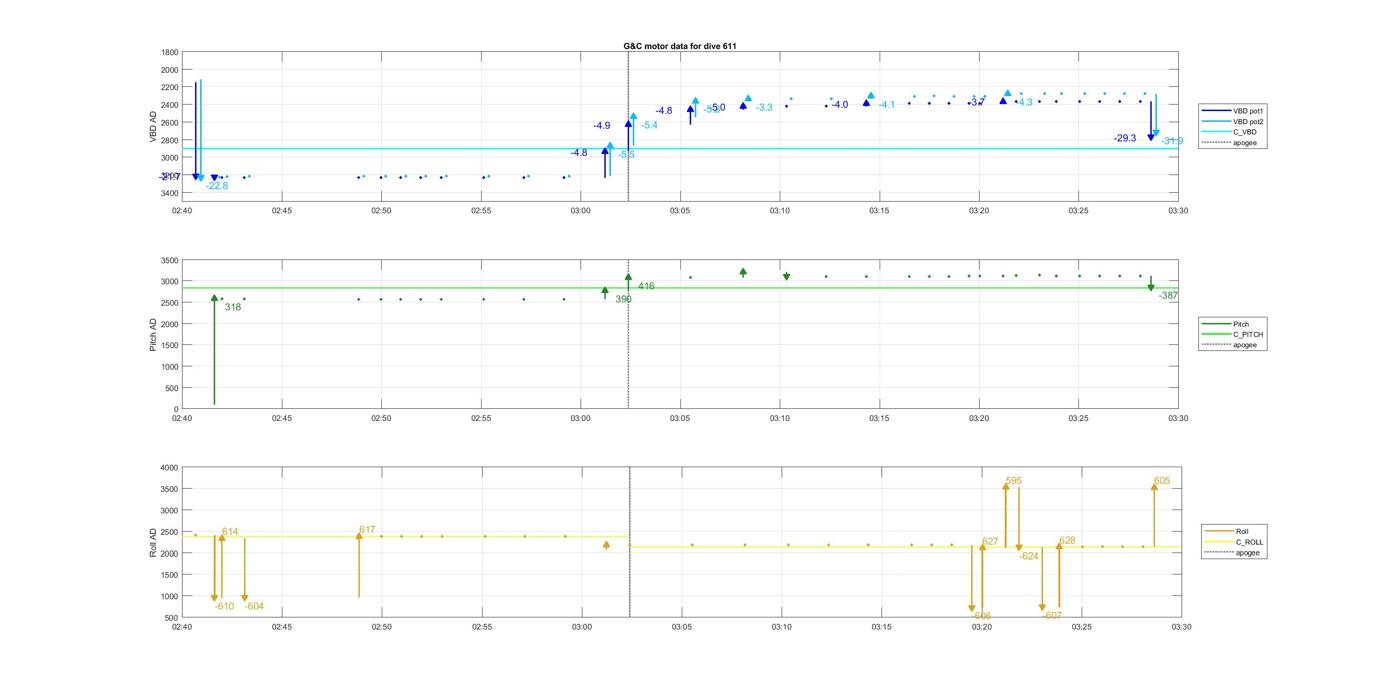Click the 'Pitch AD' y-axis label
Image resolution: width=1400 pixels, height=693 pixels.
coord(153,334)
